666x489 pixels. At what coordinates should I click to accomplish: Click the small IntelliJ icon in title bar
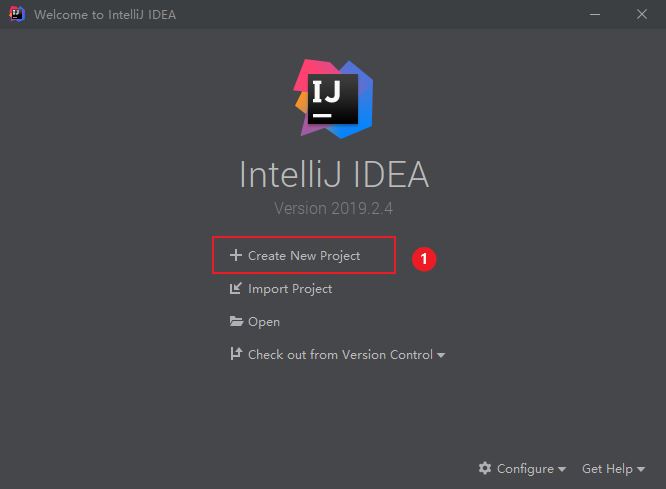(x=17, y=14)
